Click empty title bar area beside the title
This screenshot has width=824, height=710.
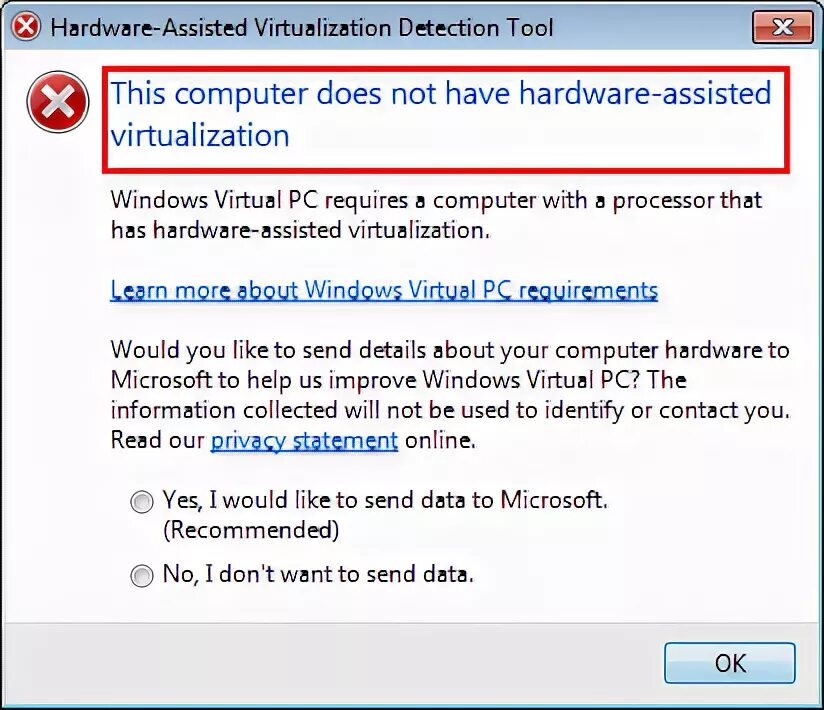[x=652, y=27]
